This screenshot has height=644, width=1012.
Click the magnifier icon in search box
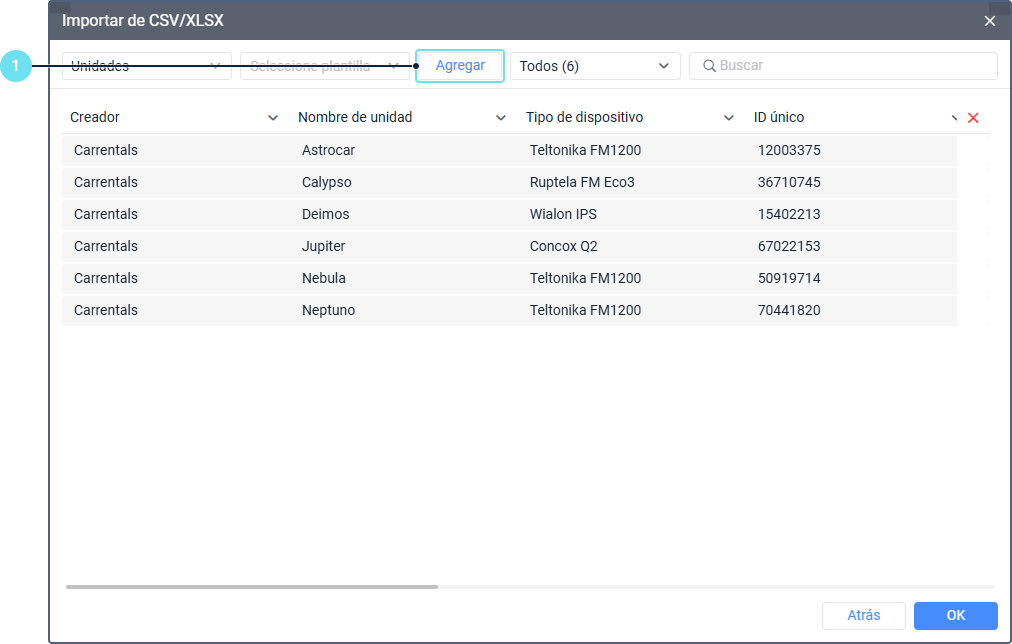coord(709,66)
